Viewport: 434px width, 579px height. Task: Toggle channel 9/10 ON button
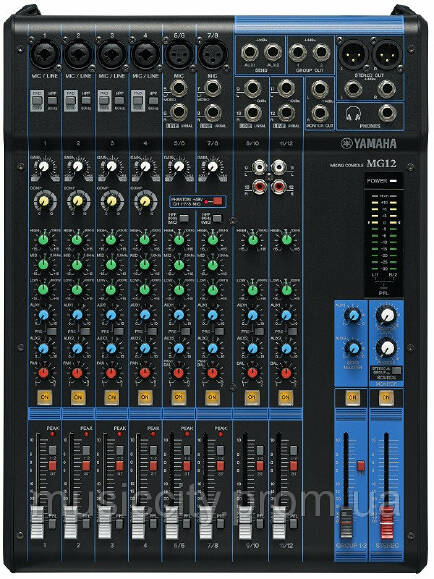point(251,397)
